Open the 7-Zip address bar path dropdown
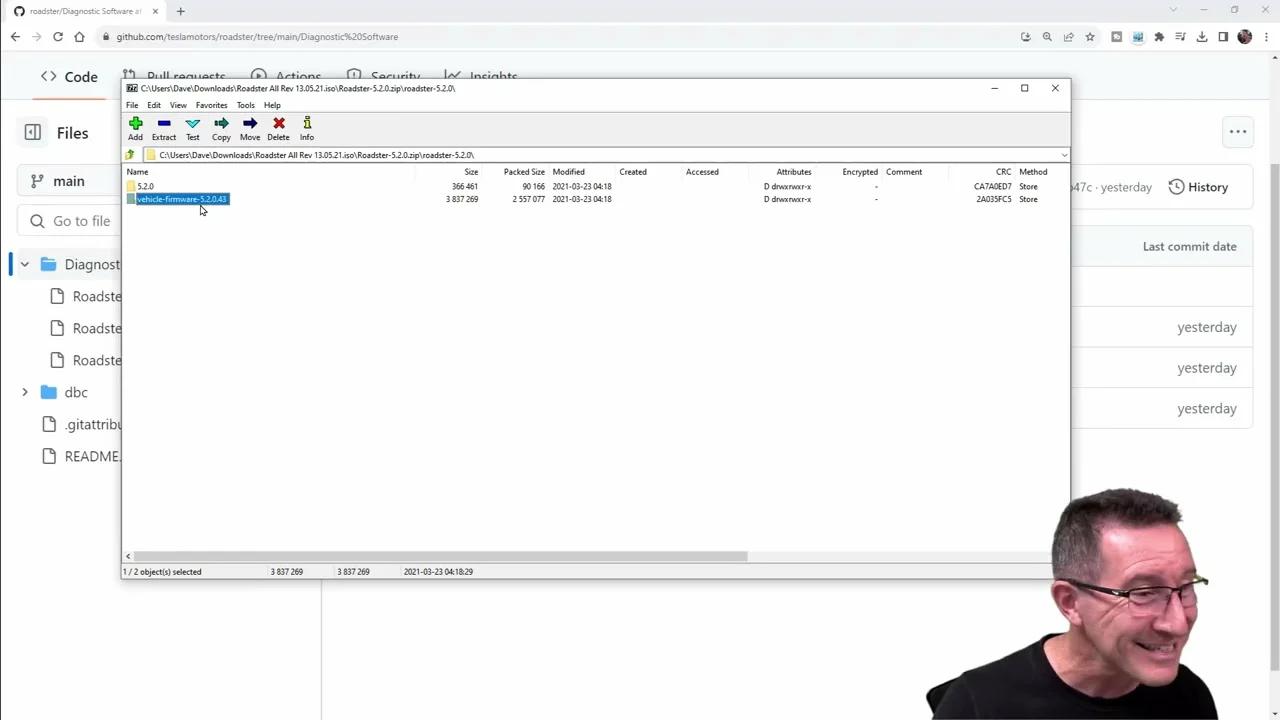This screenshot has height=720, width=1280. [x=1063, y=155]
